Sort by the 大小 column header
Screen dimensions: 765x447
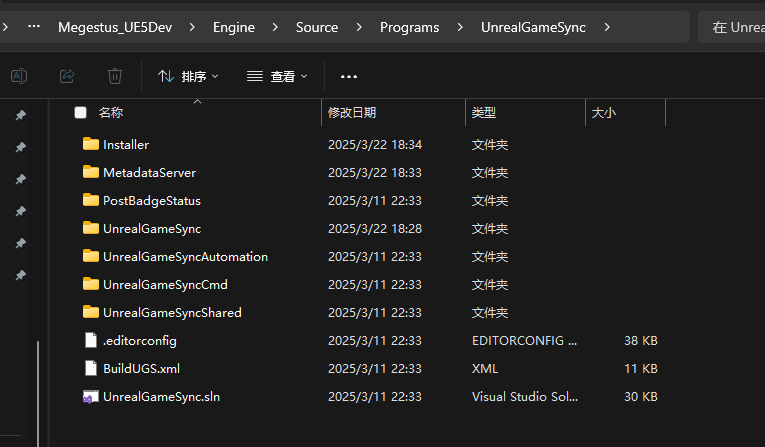coord(604,113)
